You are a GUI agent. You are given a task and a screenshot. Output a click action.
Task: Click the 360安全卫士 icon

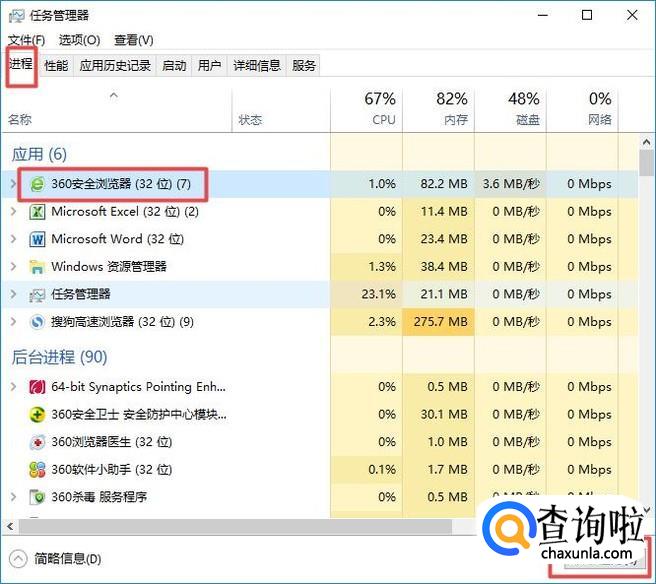click(x=37, y=415)
